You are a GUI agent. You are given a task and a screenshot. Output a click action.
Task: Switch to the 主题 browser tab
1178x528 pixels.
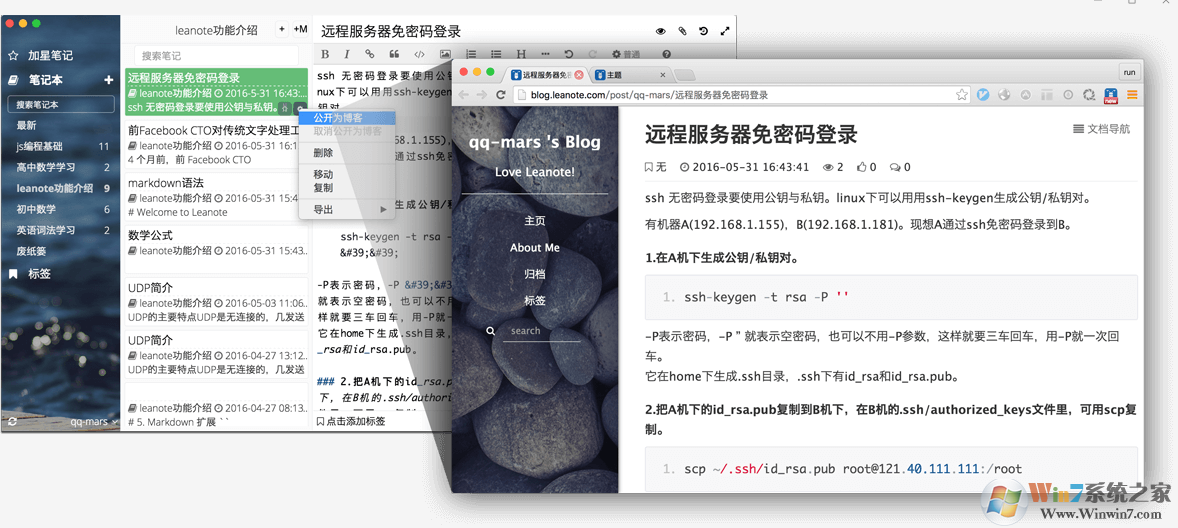click(x=630, y=75)
